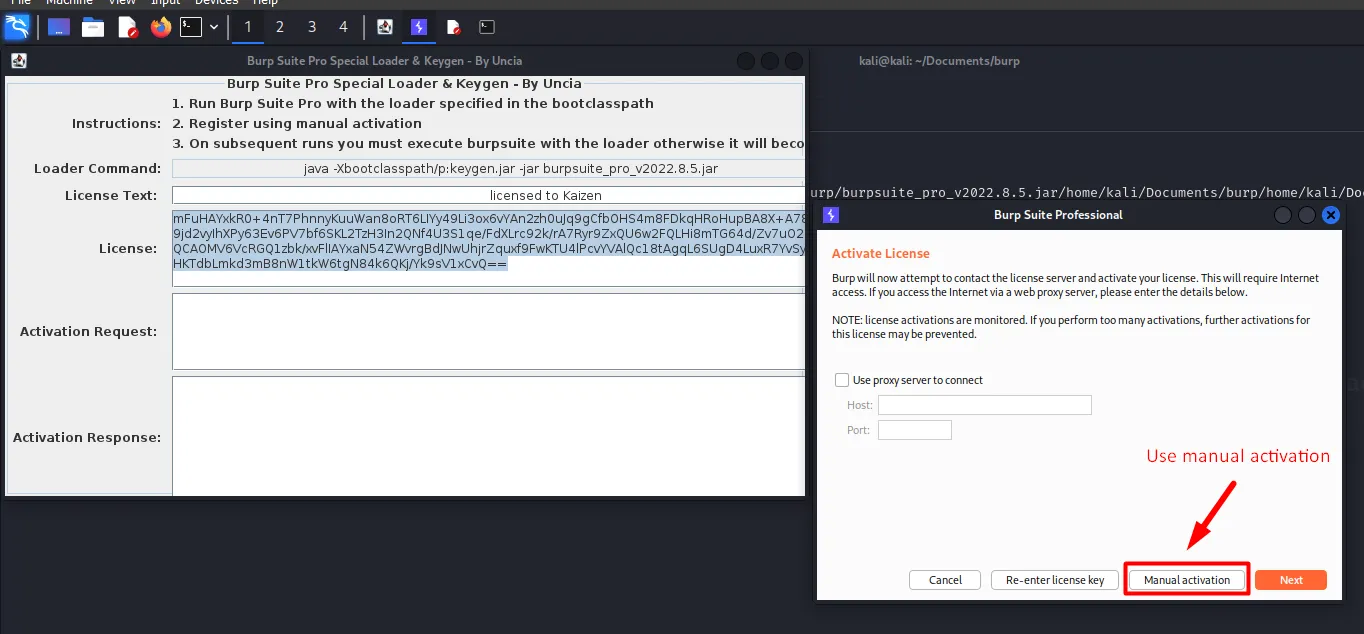The image size is (1364, 634).
Task: Click the proxy Host field
Action: (985, 405)
